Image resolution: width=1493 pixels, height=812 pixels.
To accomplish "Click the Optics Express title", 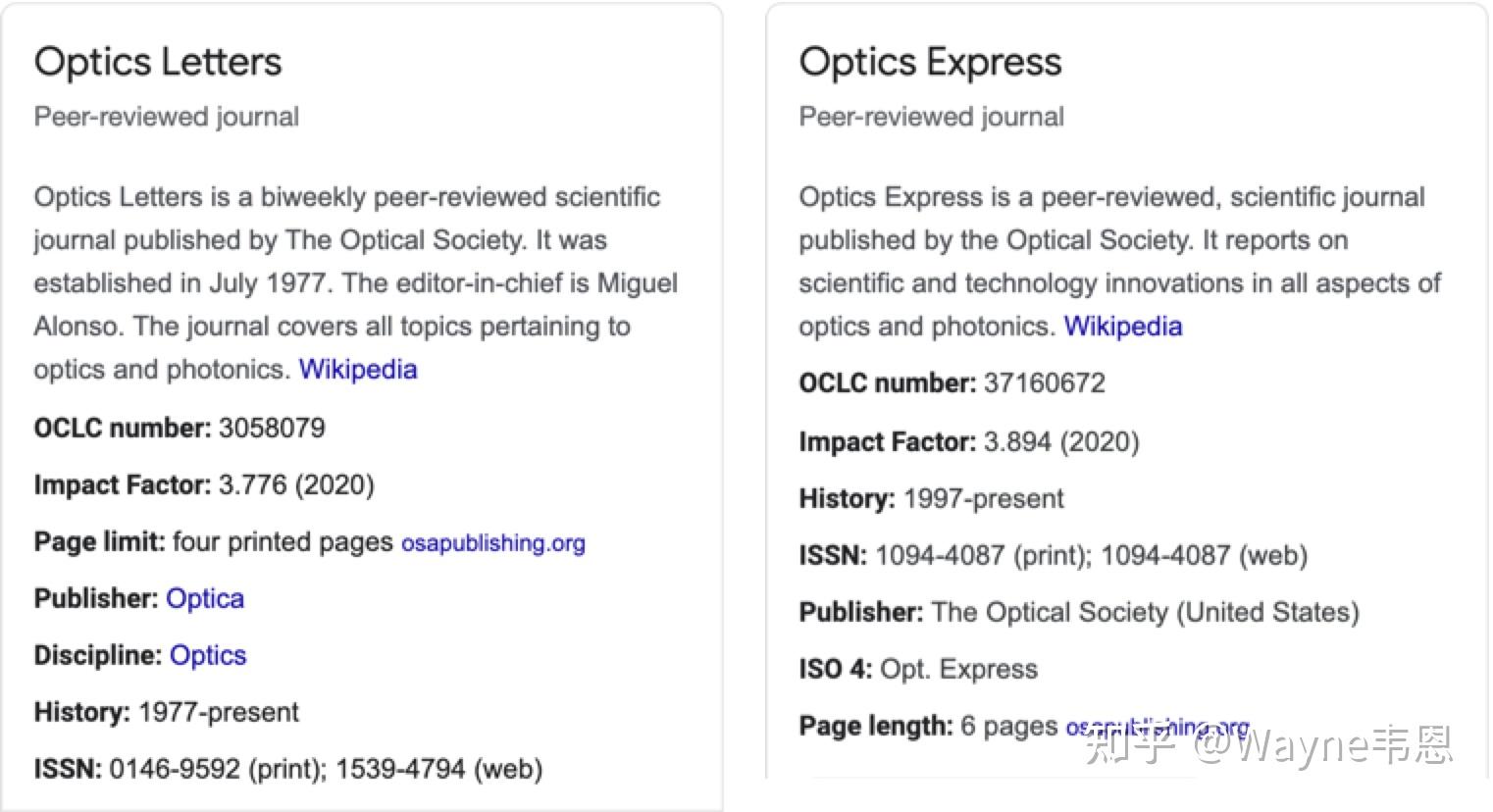I will (929, 62).
